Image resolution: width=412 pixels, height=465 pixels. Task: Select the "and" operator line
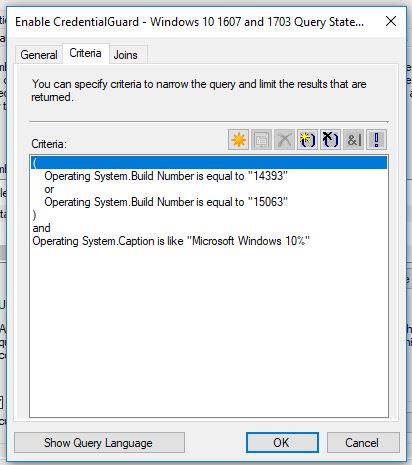42,228
